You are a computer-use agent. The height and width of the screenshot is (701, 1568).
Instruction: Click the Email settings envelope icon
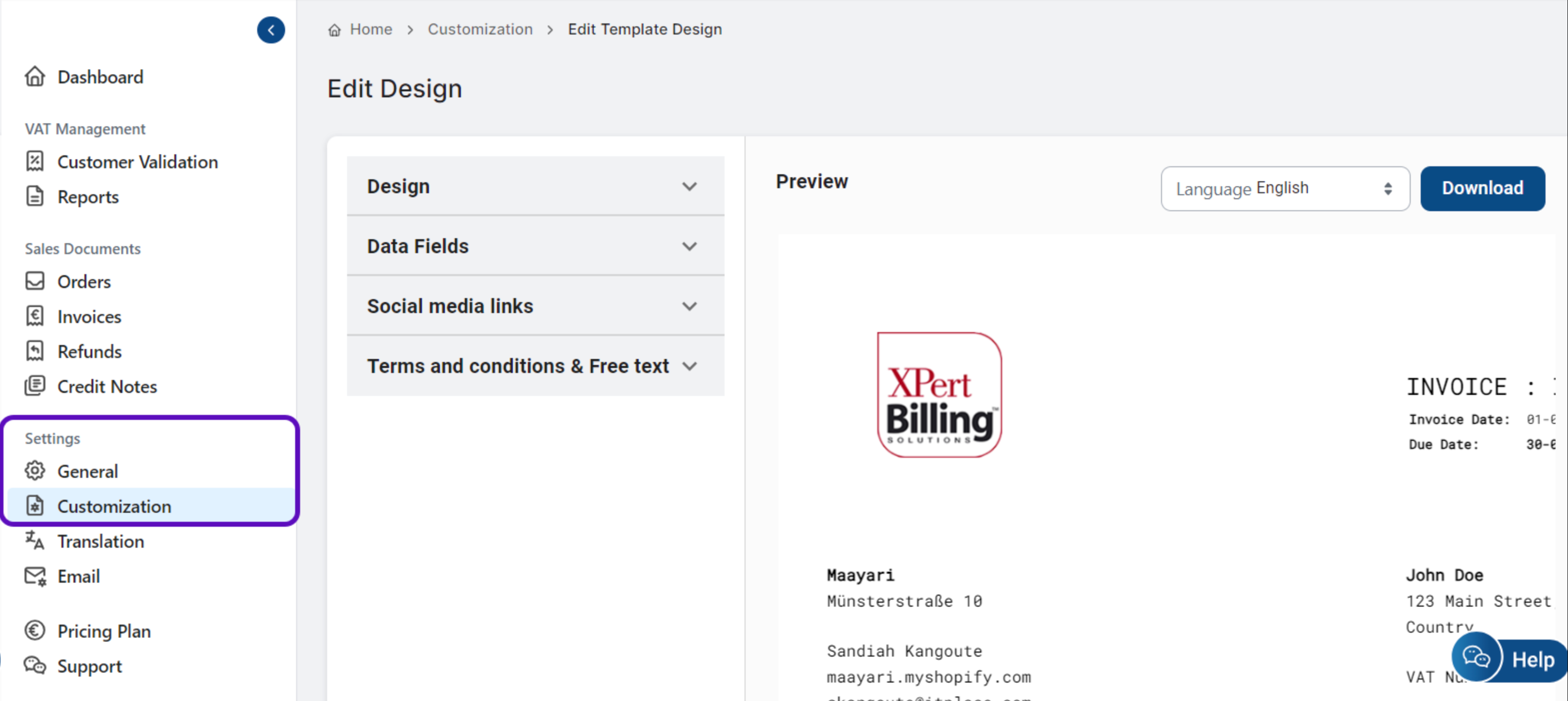coord(34,576)
